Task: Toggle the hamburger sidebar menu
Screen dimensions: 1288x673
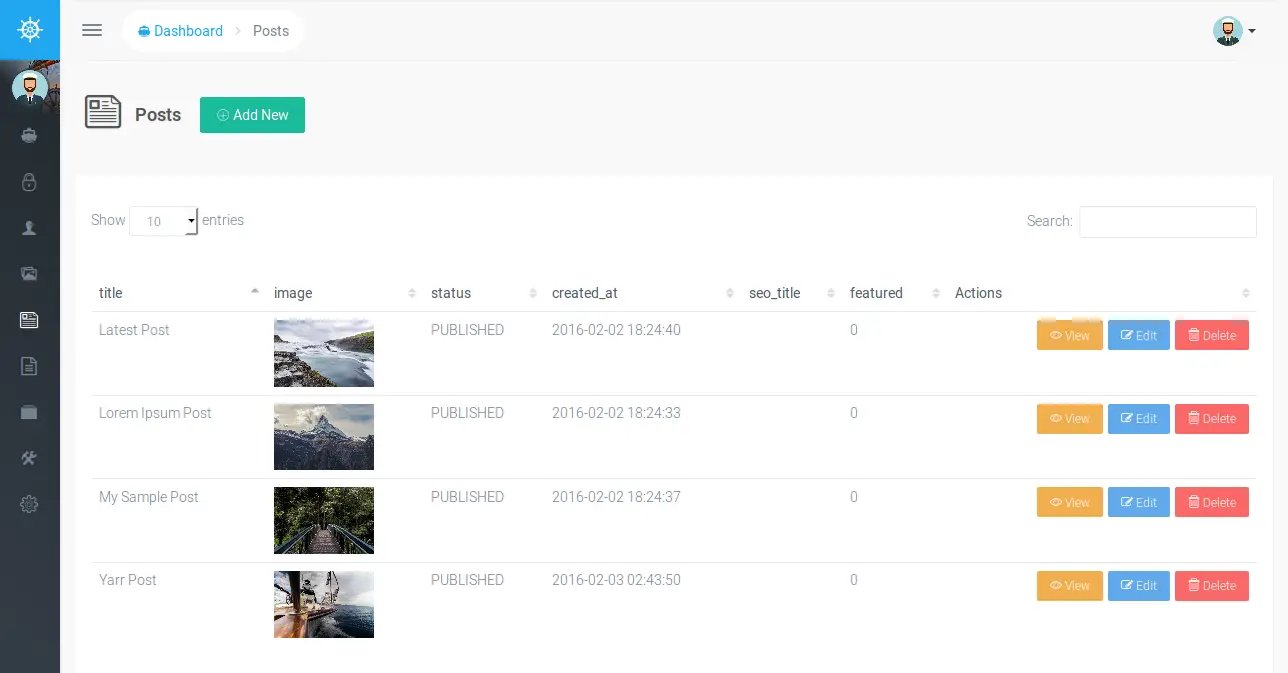Action: click(x=92, y=30)
